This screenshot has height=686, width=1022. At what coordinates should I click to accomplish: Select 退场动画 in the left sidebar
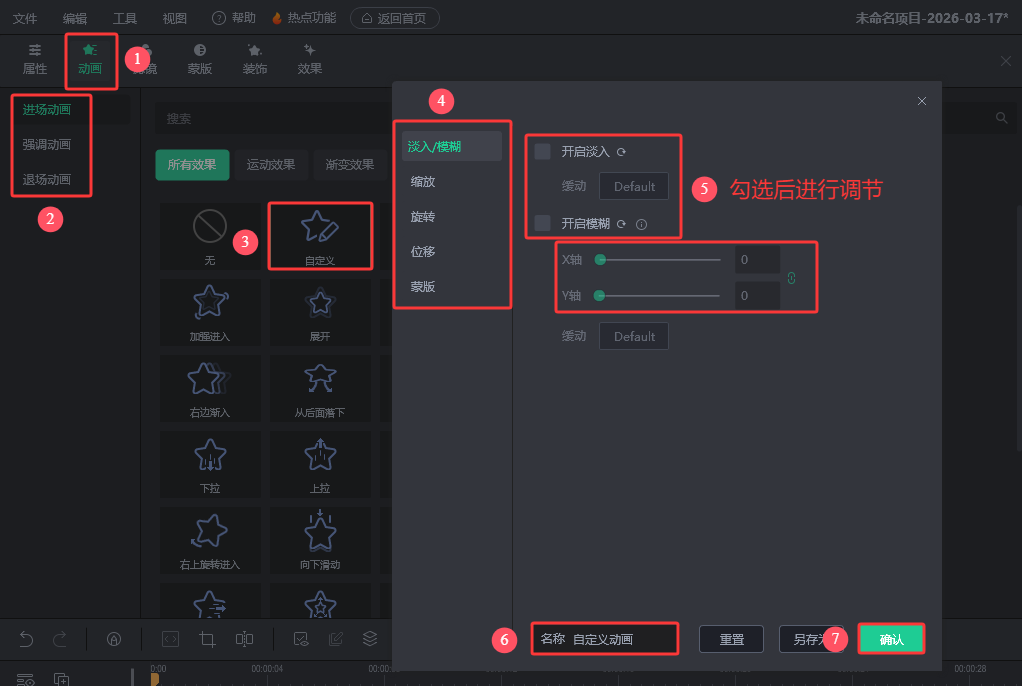tap(47, 180)
